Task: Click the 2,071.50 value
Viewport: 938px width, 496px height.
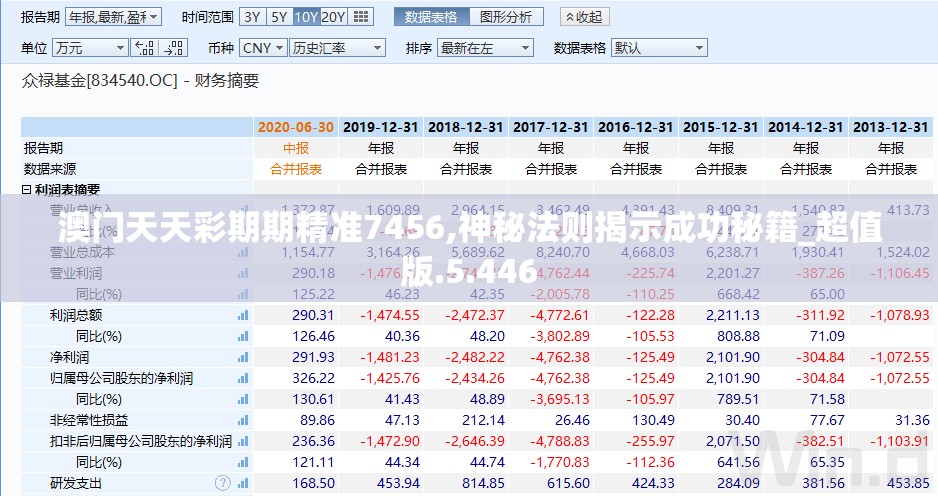Action: [733, 441]
